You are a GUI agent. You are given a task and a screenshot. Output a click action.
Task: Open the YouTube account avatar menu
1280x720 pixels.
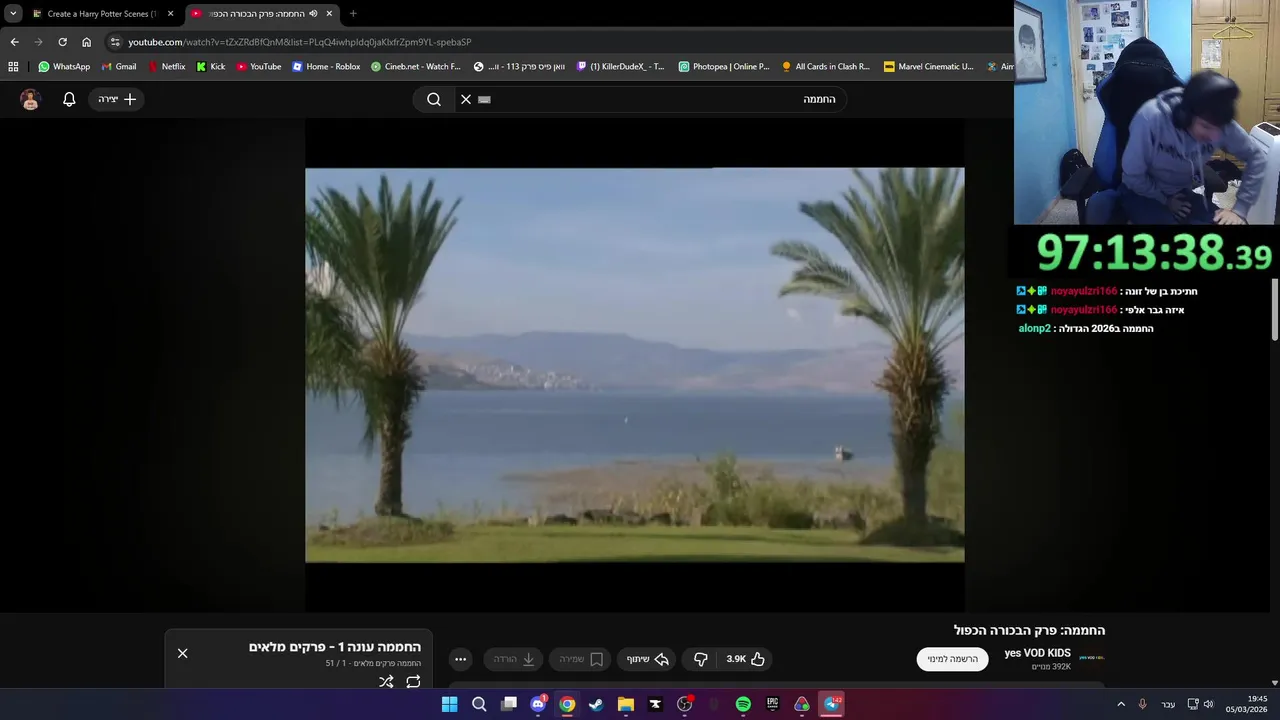pos(30,99)
